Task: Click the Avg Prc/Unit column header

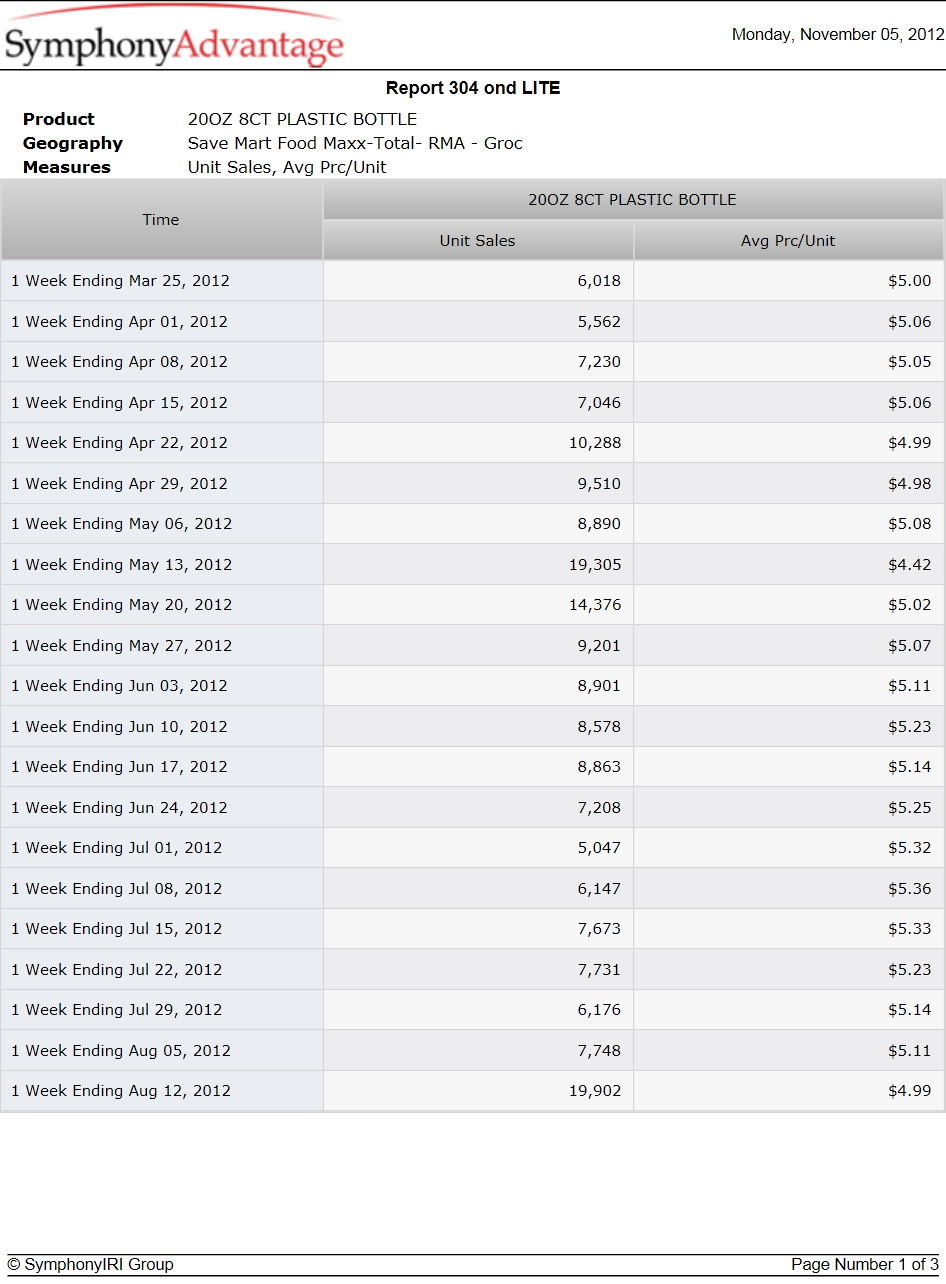Action: (788, 240)
